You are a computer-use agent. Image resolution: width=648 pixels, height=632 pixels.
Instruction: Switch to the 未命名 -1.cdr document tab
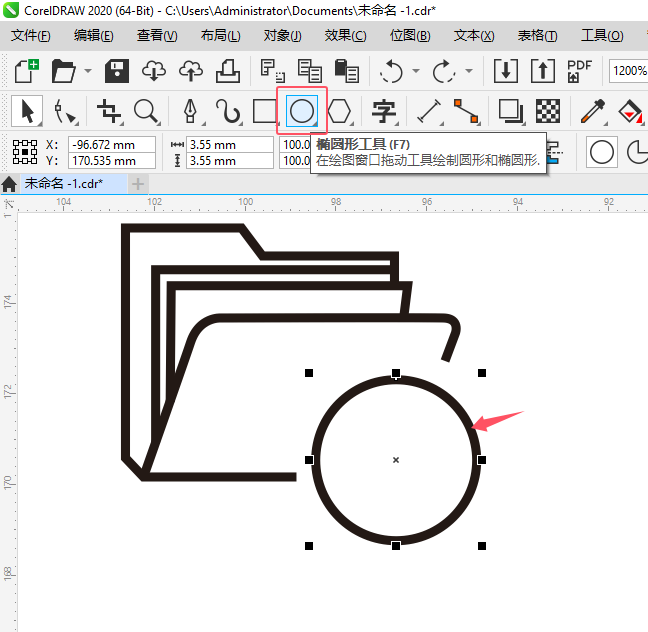(x=66, y=184)
